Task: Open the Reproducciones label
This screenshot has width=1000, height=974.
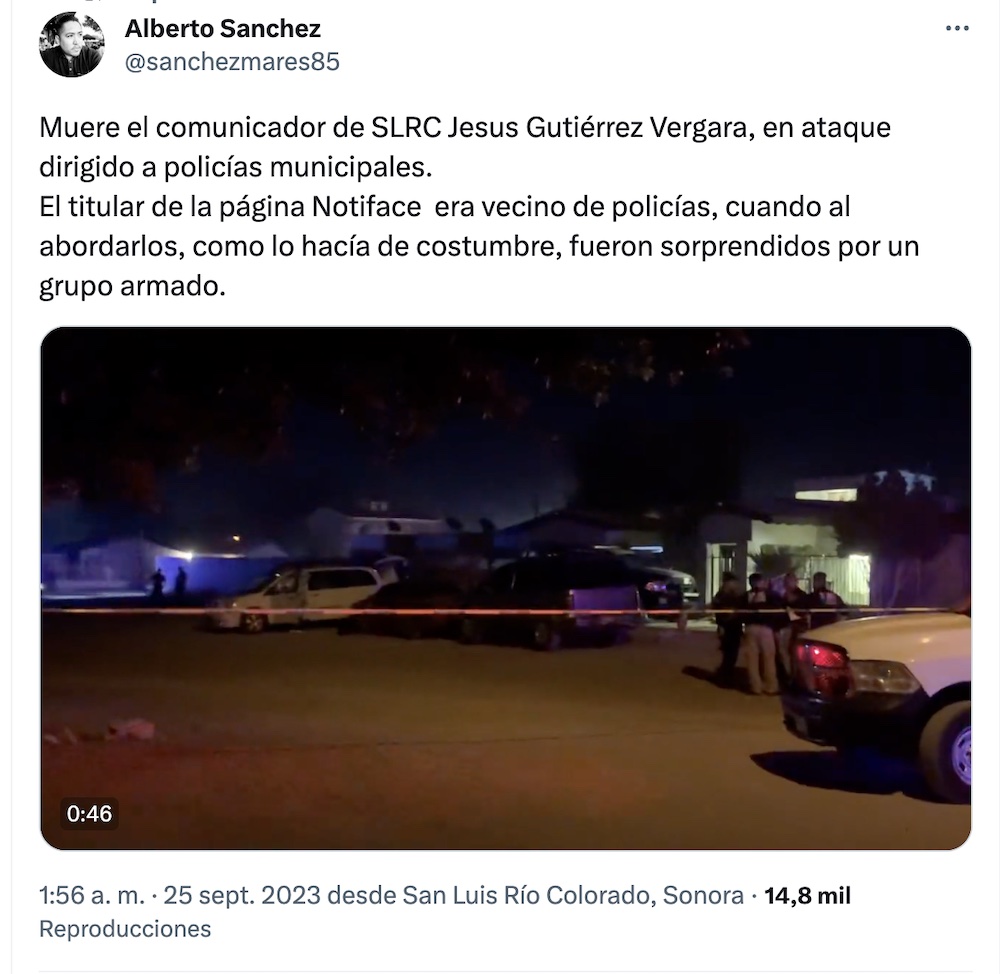Action: pyautogui.click(x=125, y=929)
